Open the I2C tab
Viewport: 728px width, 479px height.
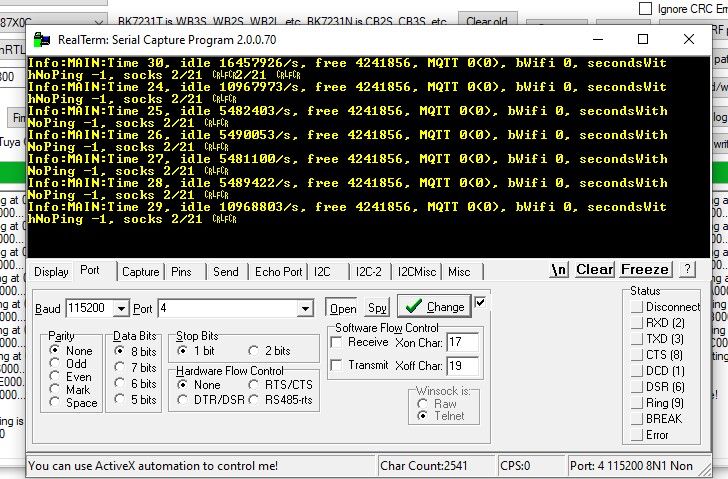pyautogui.click(x=322, y=272)
